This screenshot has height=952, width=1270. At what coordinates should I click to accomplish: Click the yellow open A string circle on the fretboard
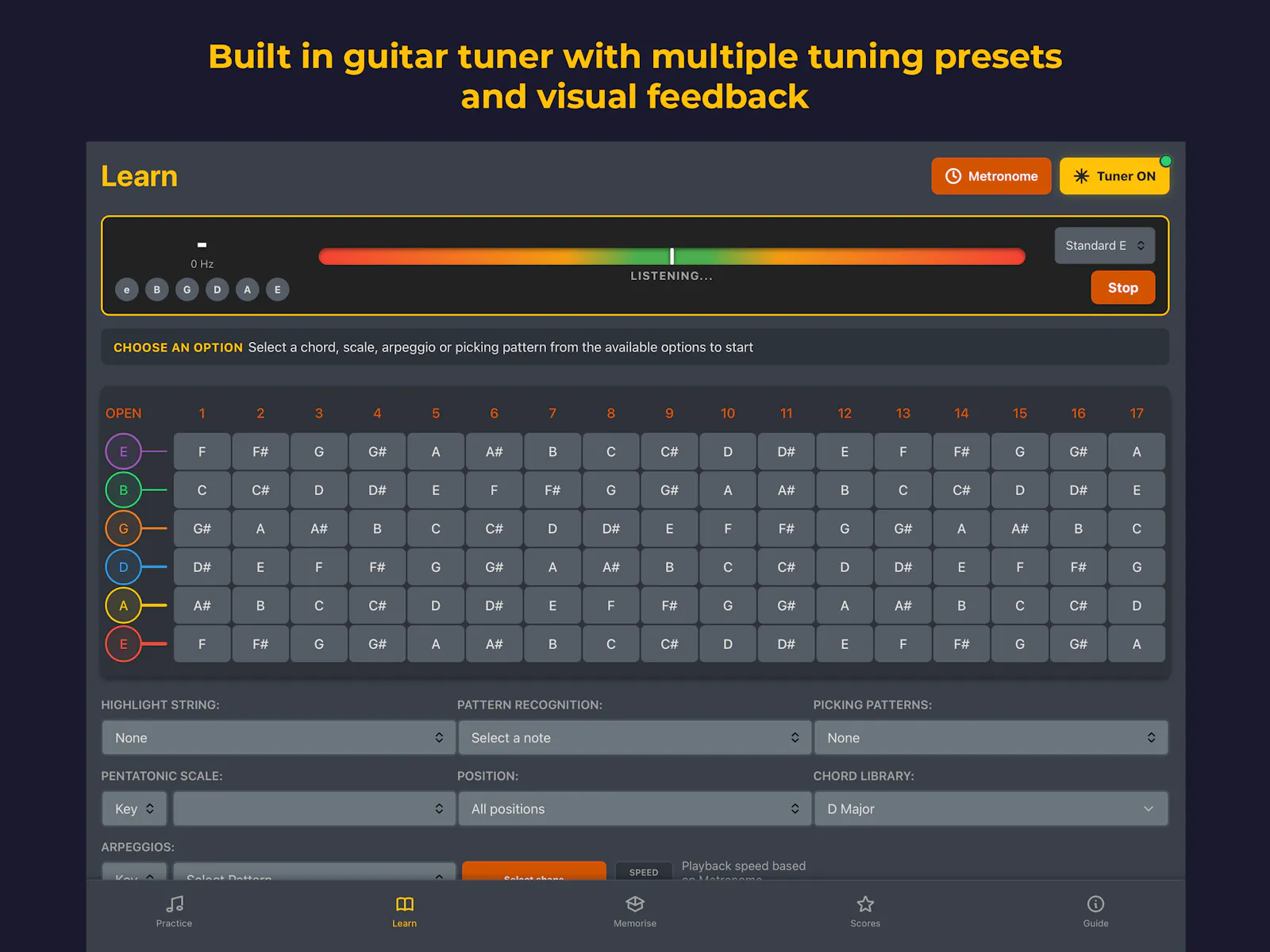point(123,605)
